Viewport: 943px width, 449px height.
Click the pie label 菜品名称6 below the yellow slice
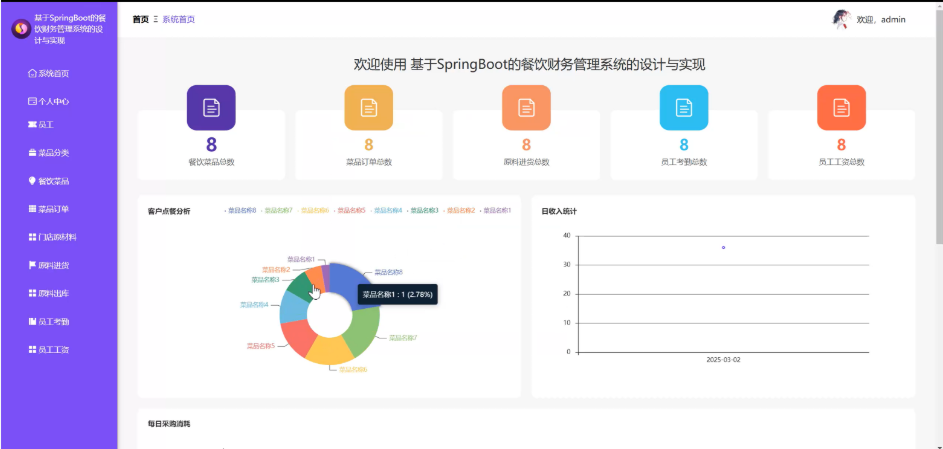[x=353, y=370]
